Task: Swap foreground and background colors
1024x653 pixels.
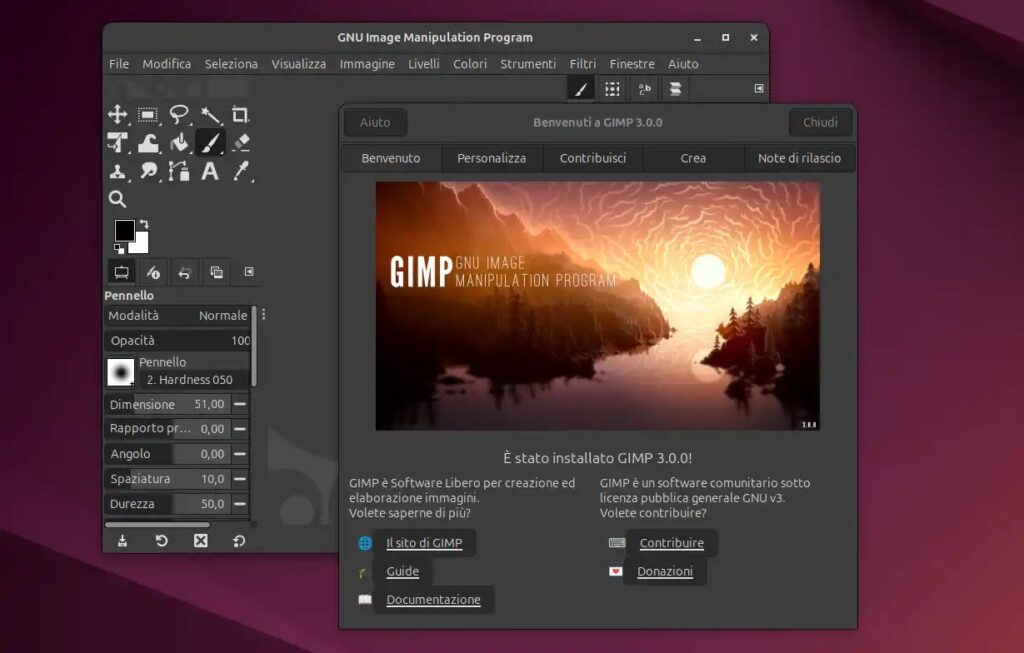Action: pyautogui.click(x=143, y=221)
